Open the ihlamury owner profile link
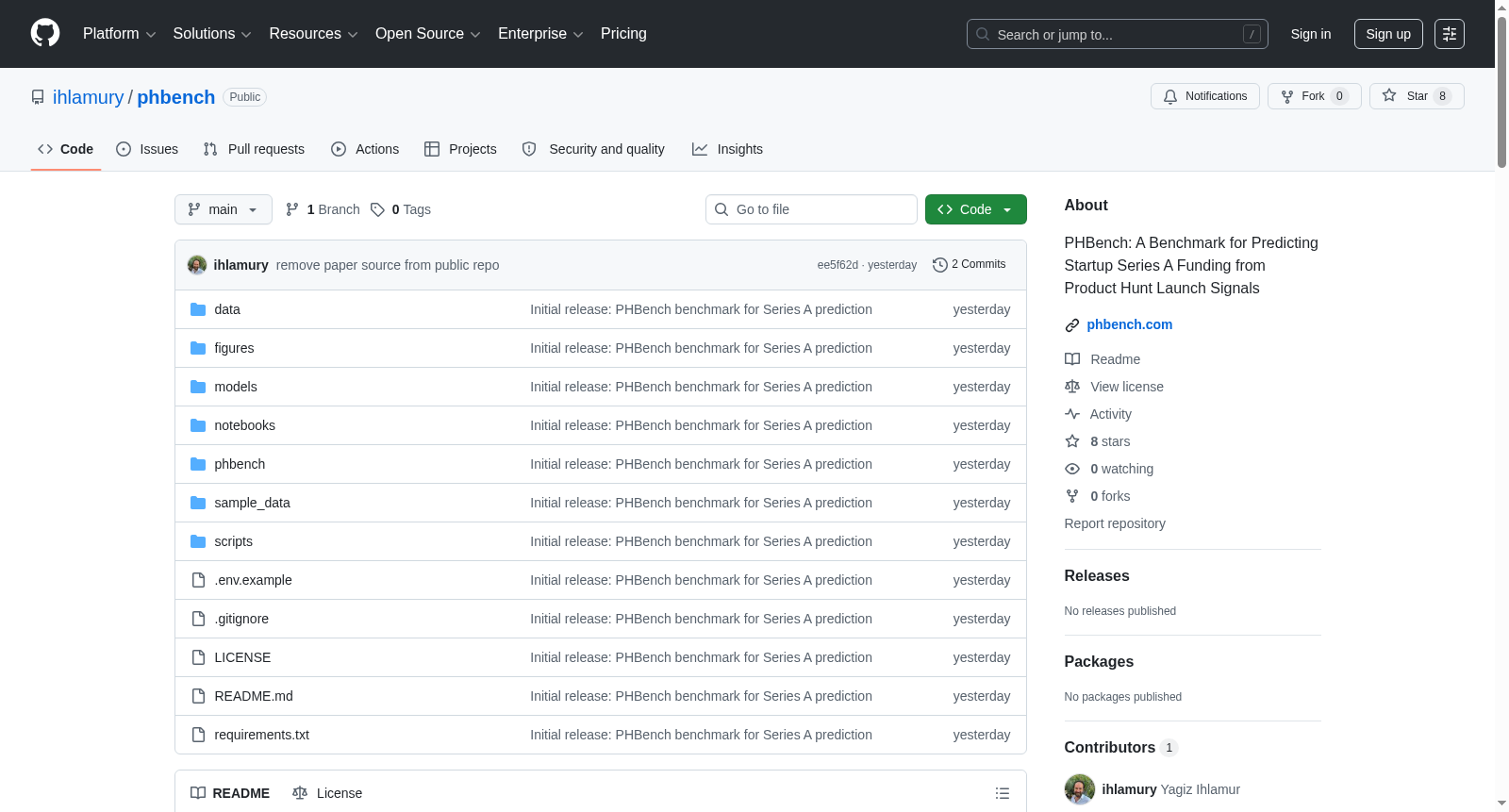The image size is (1509, 812). (88, 97)
